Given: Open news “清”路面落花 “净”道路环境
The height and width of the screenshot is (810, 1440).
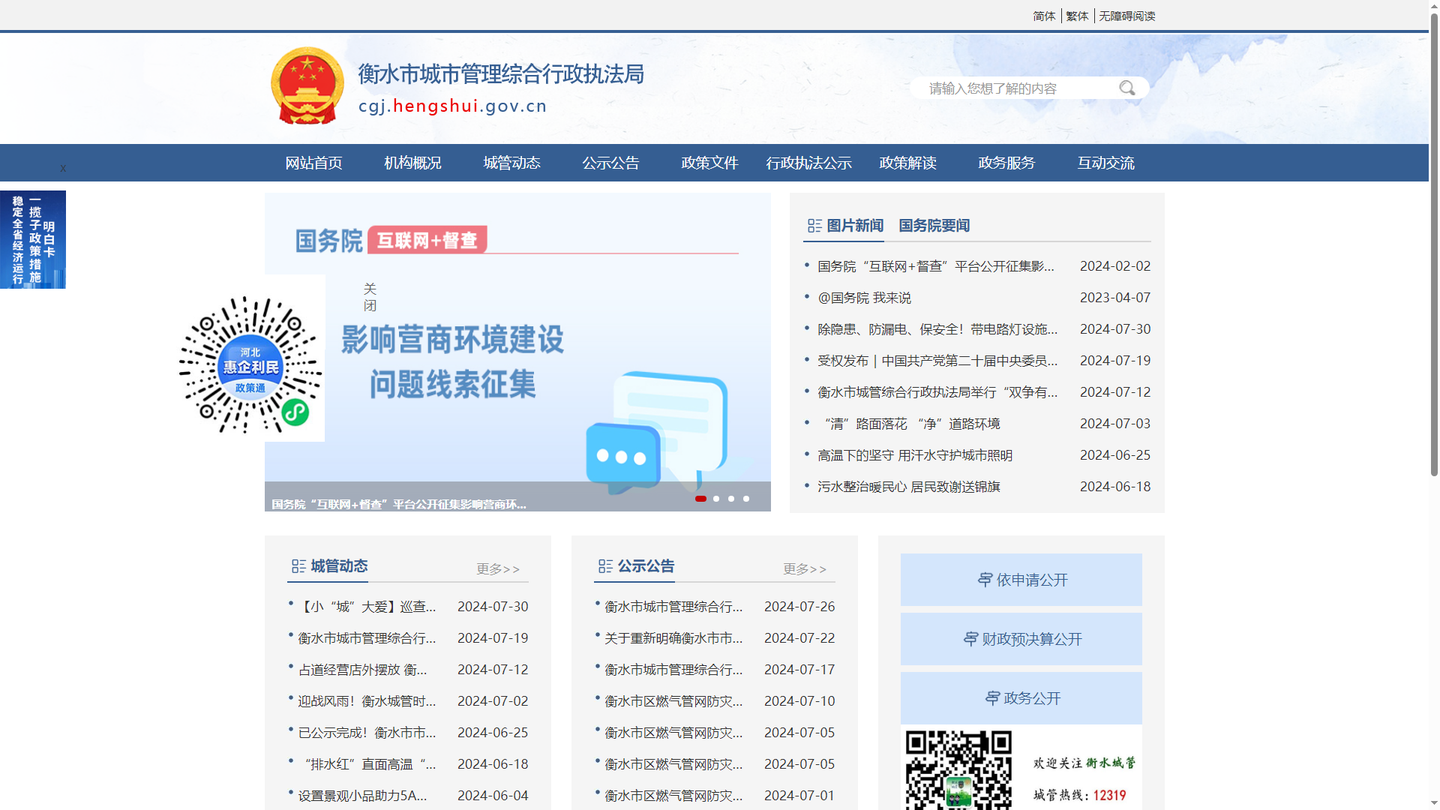Looking at the screenshot, I should coord(909,424).
